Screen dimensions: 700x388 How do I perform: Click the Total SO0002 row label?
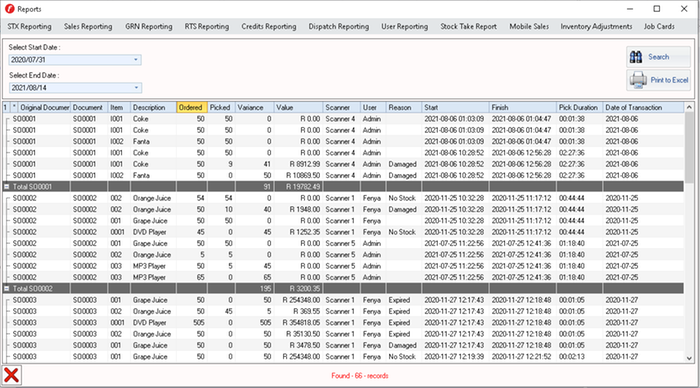(32, 288)
